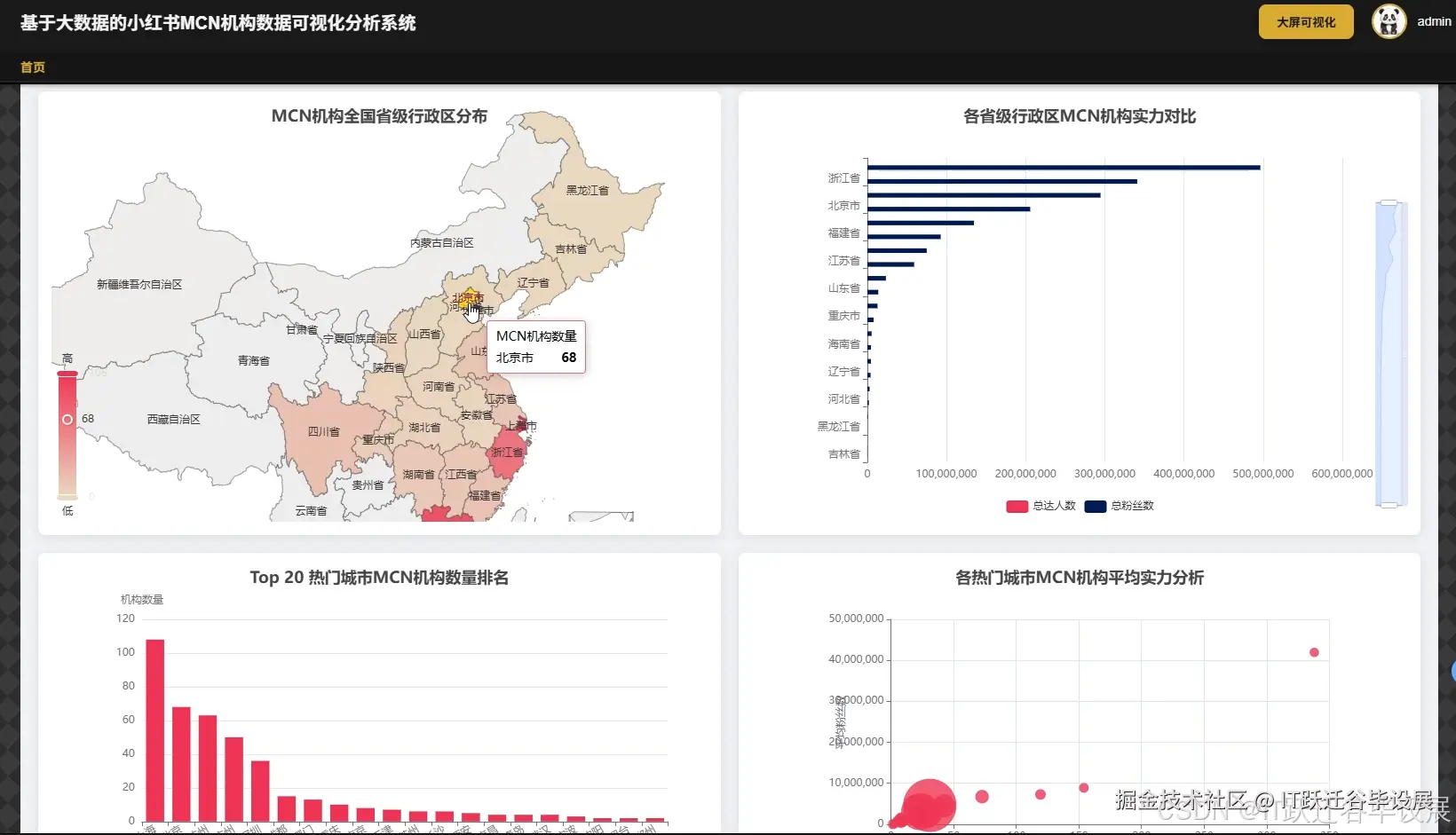Image resolution: width=1456 pixels, height=835 pixels.
Task: Click the 各热门城市MCN机构平均实力分析 title
Action: coord(1080,578)
